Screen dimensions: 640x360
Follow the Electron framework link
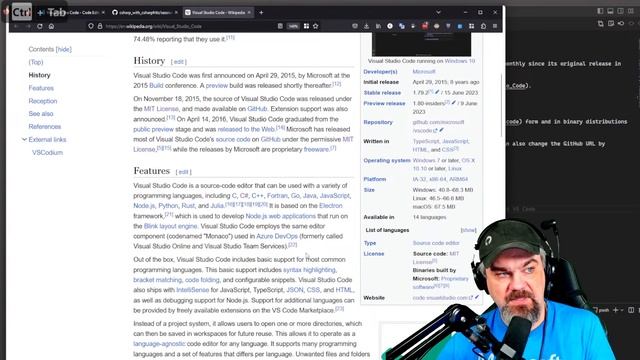coord(331,206)
